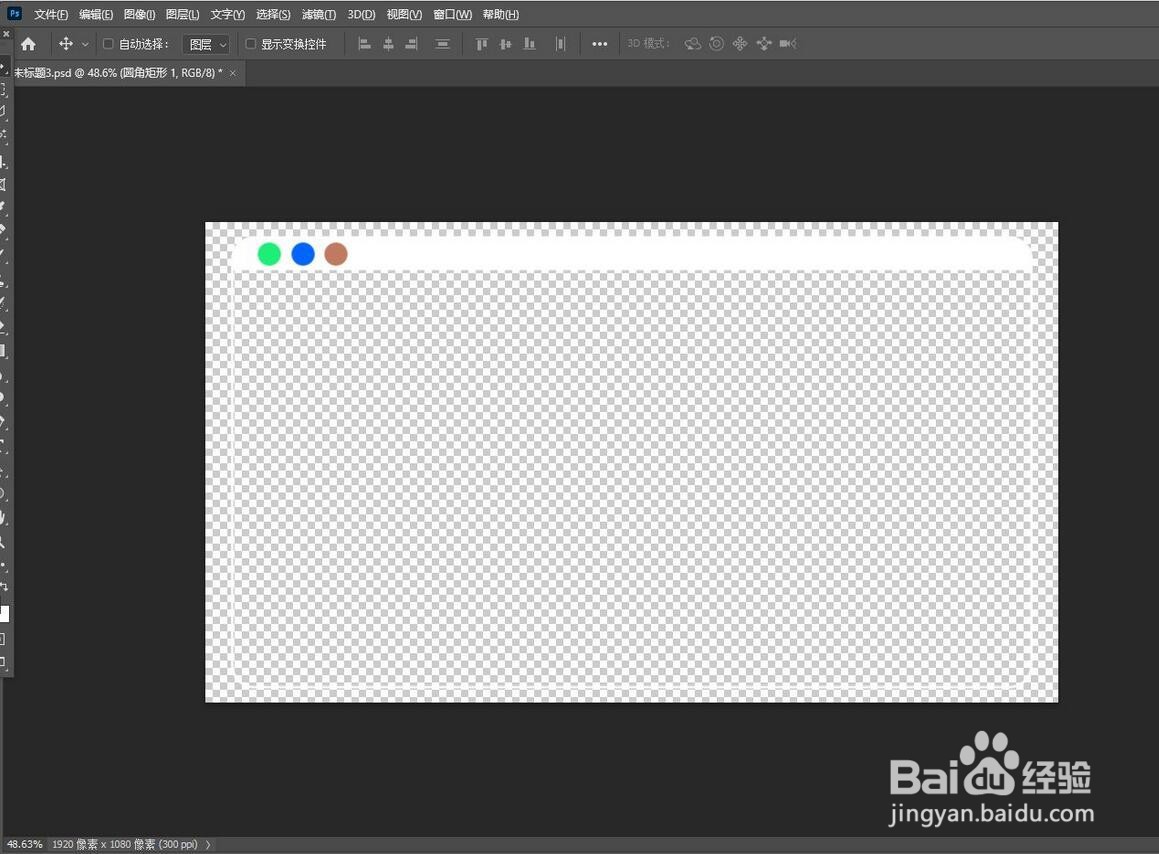Click the Photoshop Ps logo icon
The height and width of the screenshot is (854, 1159).
point(14,13)
